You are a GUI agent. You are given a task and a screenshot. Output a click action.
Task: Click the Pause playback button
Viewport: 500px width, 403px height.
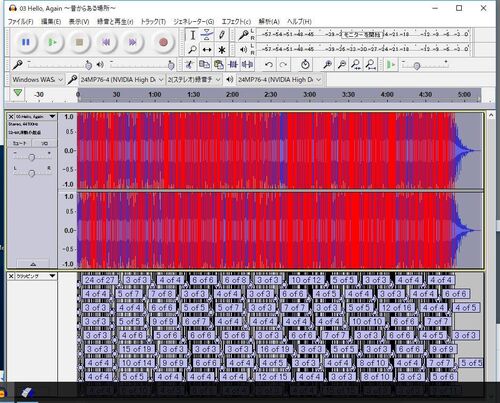(26, 42)
